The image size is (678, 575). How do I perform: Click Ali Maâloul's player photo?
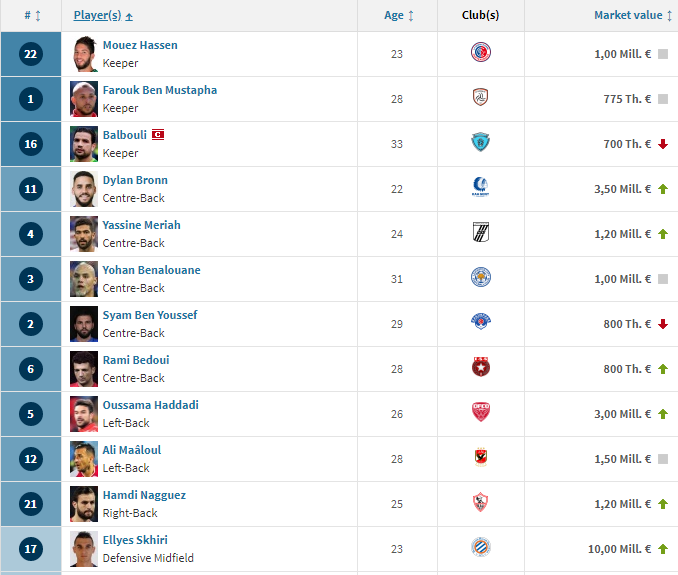click(x=84, y=459)
